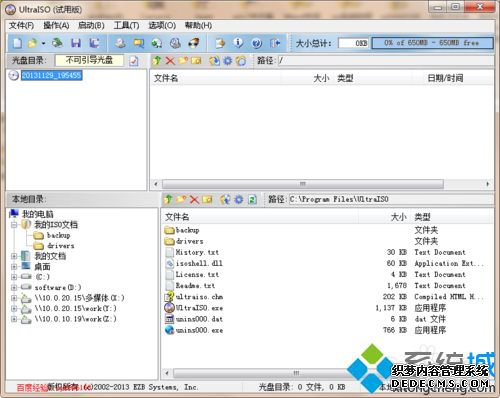
Task: Click the Open CD/DVD green disc icon
Action: point(57,43)
